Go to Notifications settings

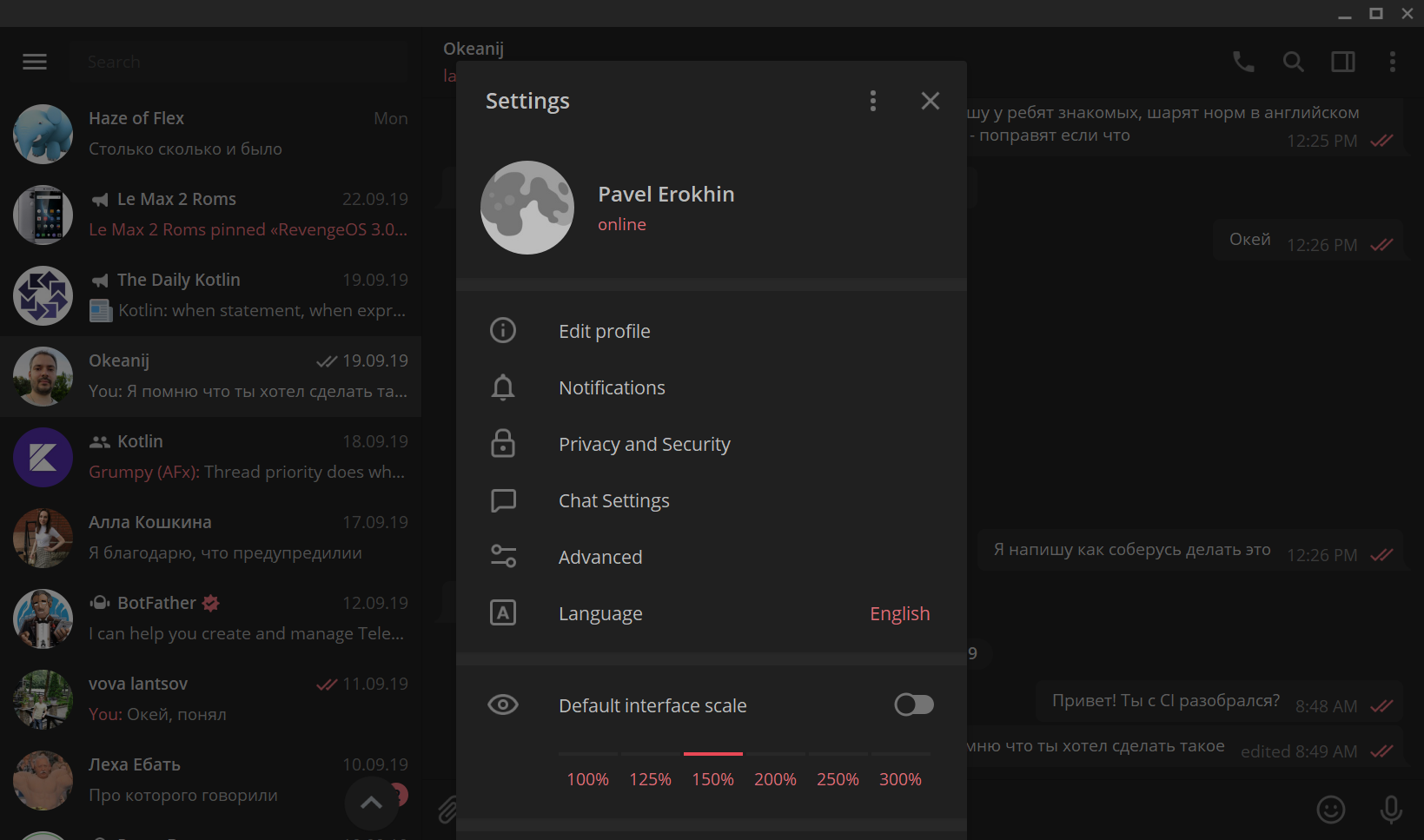point(612,388)
